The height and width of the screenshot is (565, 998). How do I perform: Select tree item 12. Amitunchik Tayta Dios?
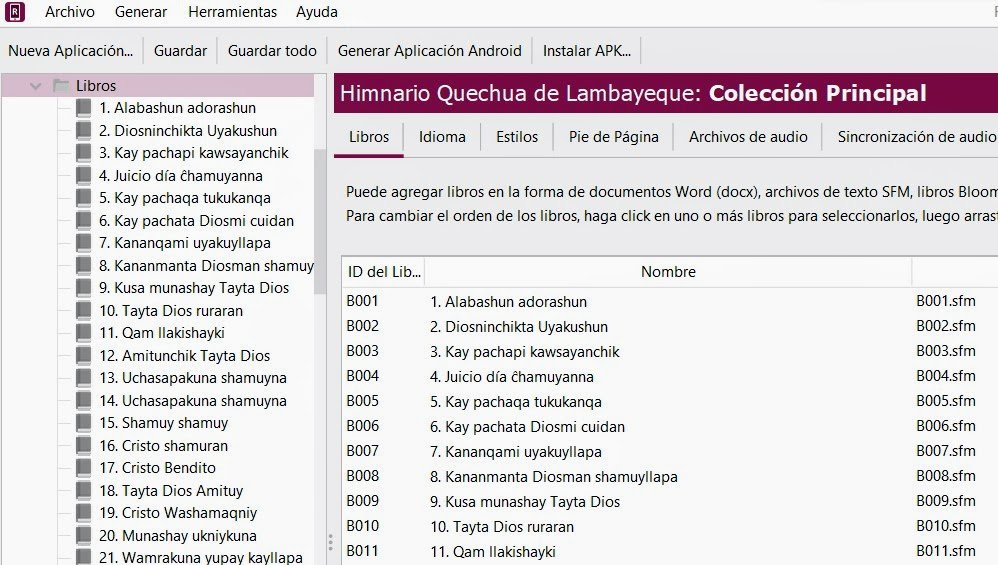tap(184, 356)
